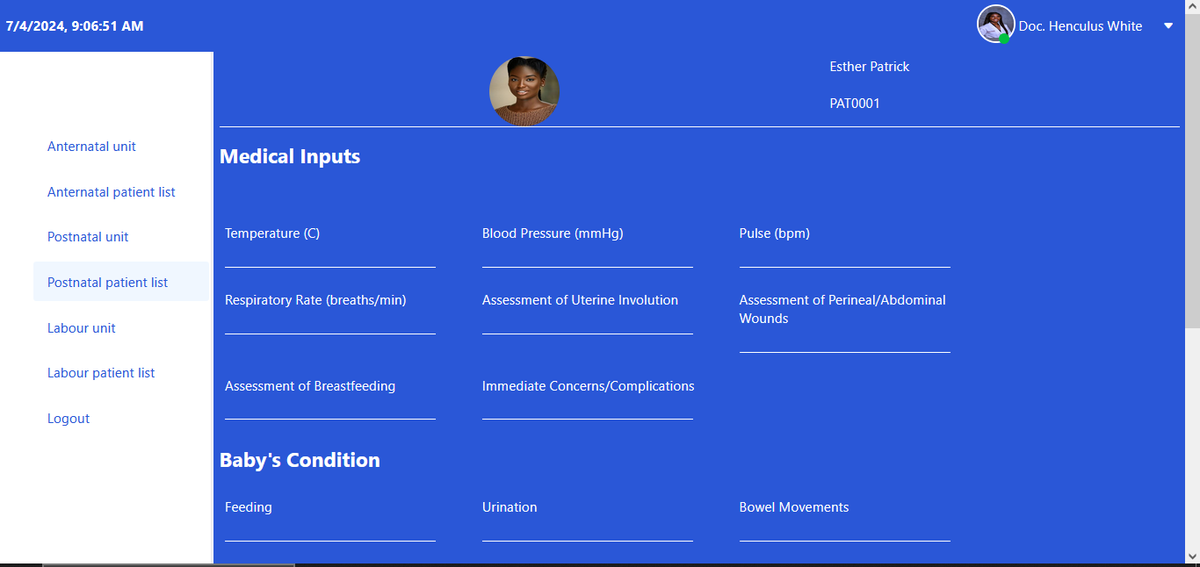Go to Anternatal unit
Screen dimensions: 1200x567
(x=92, y=146)
